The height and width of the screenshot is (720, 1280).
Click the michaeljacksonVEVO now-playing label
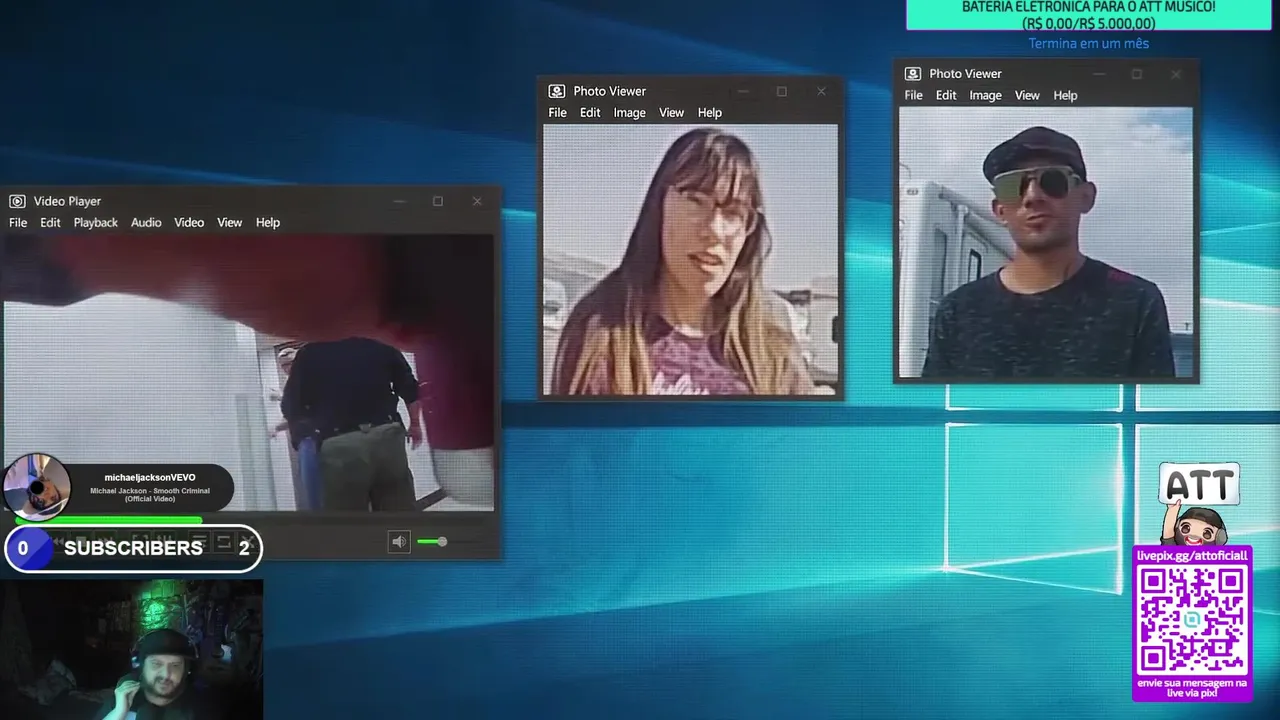150,478
